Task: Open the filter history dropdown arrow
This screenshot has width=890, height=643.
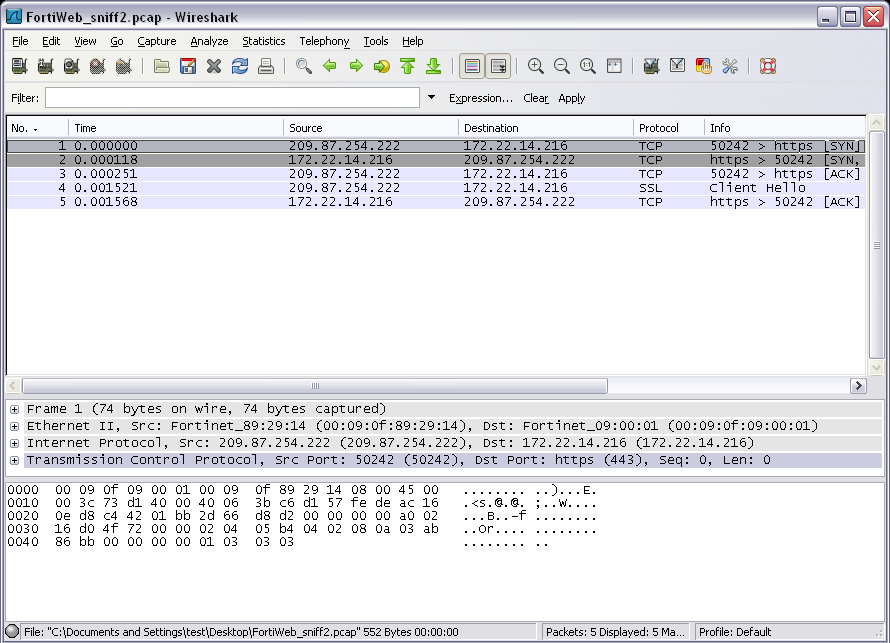Action: [x=432, y=98]
